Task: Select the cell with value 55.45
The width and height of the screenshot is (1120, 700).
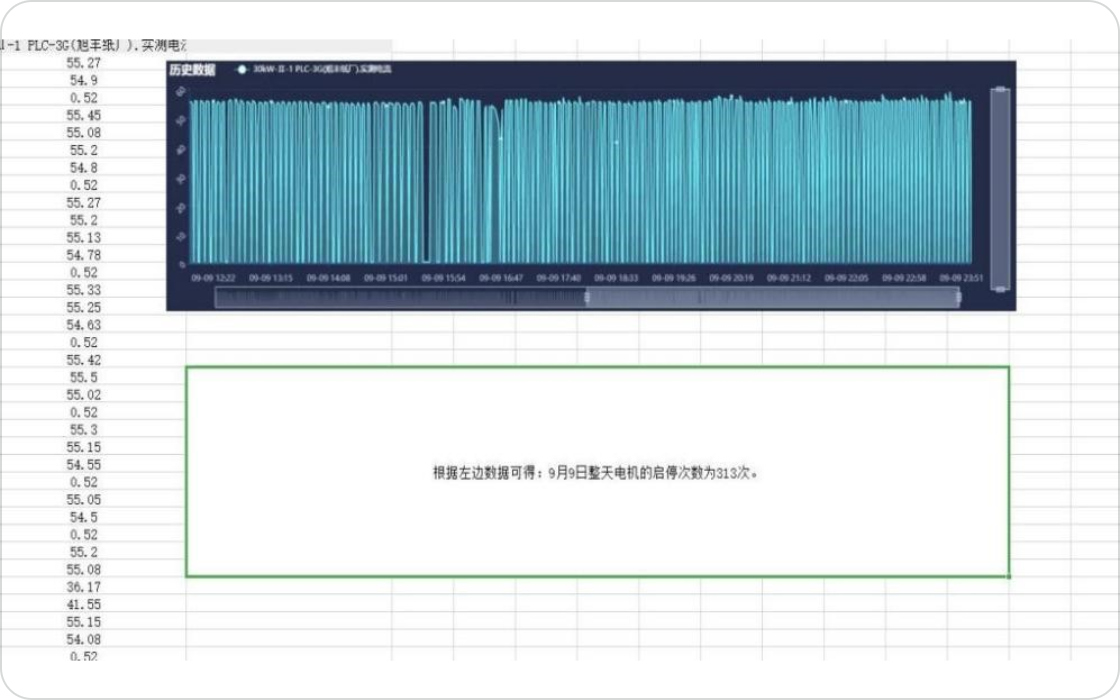Action: [x=84, y=115]
